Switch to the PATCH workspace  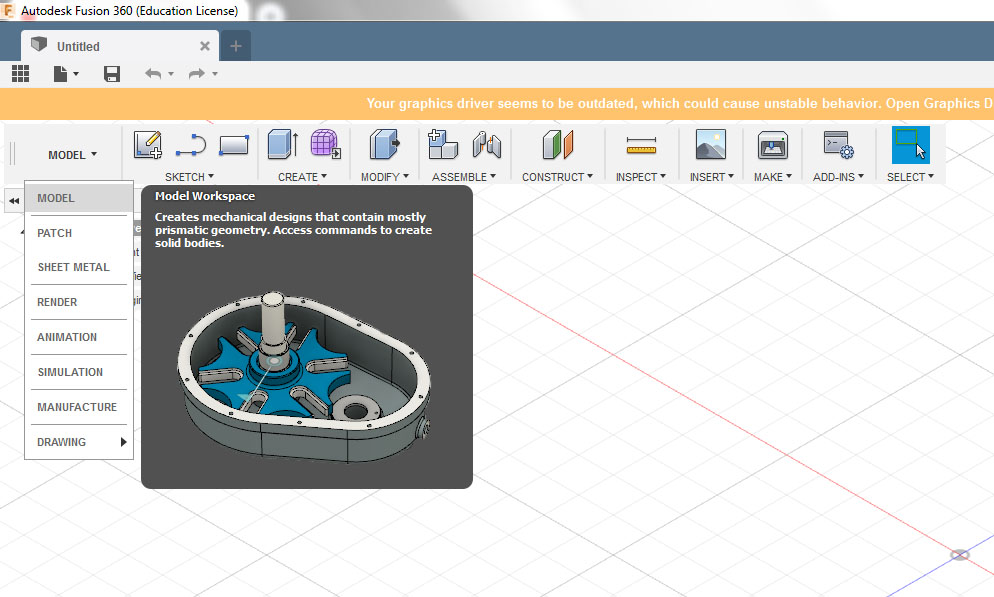tap(79, 233)
